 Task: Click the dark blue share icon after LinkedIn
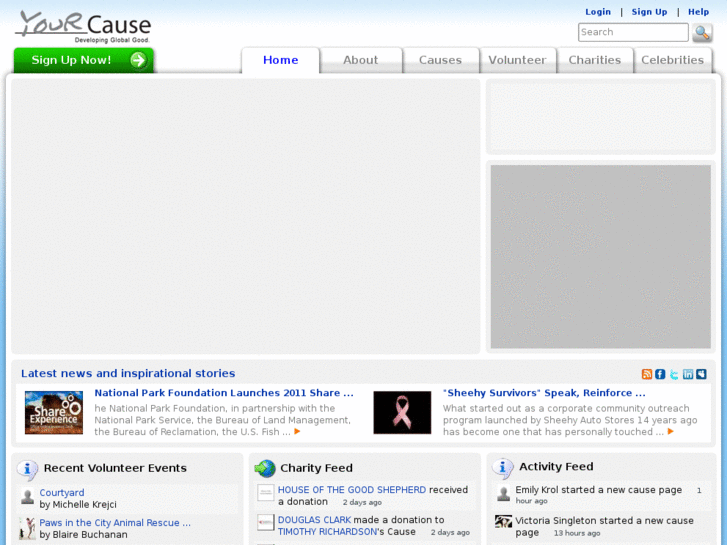(x=701, y=374)
